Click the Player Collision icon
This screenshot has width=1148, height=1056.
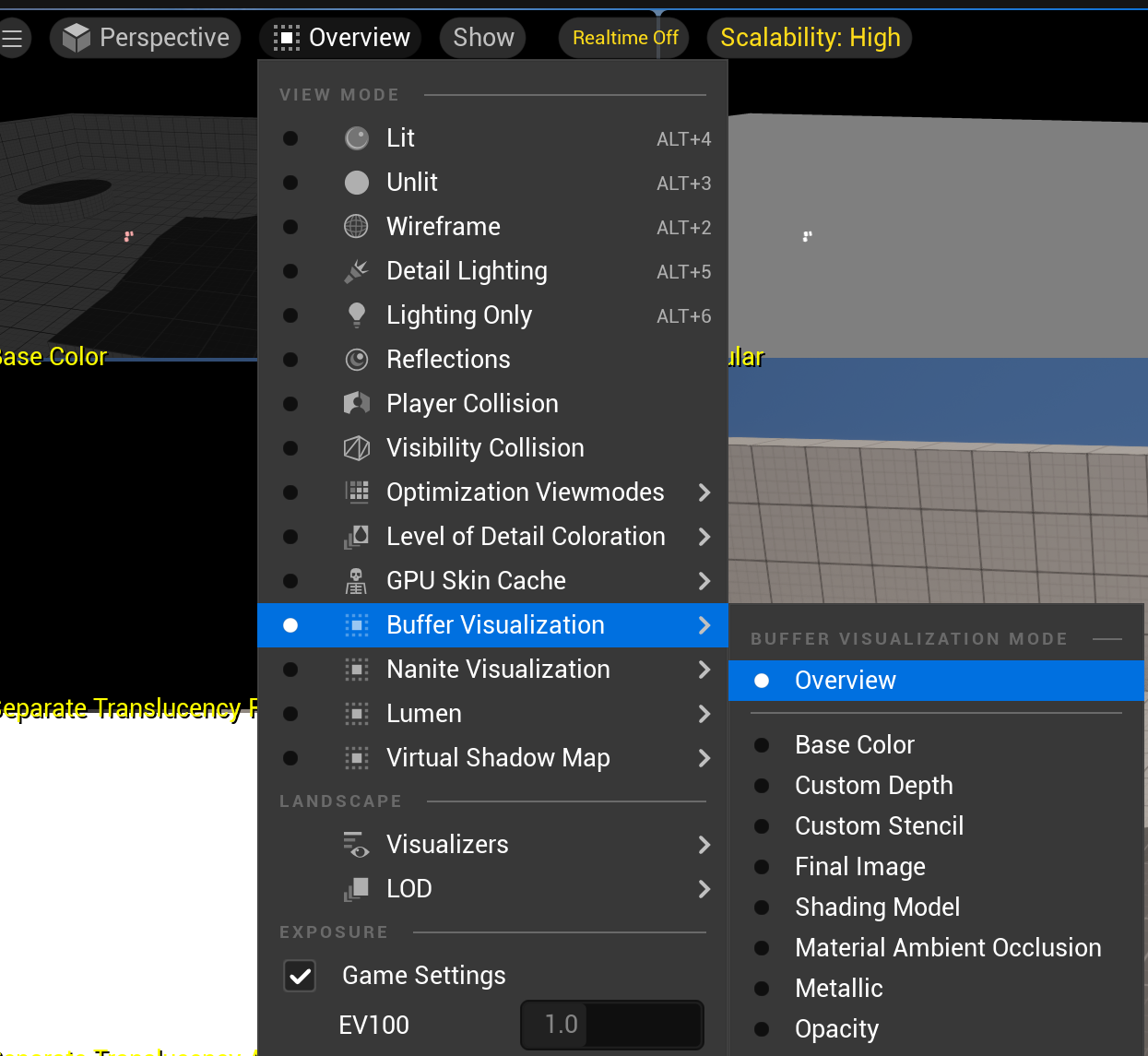[357, 404]
